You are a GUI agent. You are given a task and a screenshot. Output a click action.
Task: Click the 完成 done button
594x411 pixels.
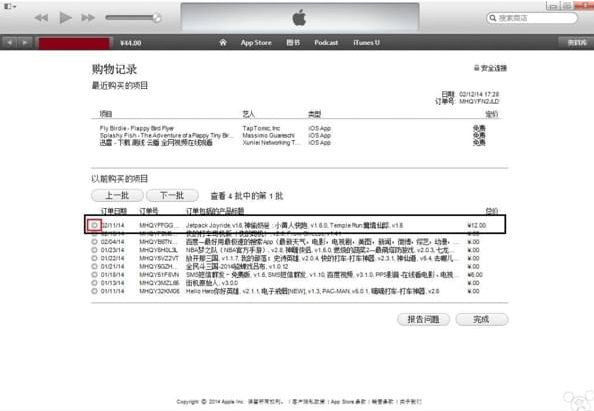pyautogui.click(x=482, y=319)
